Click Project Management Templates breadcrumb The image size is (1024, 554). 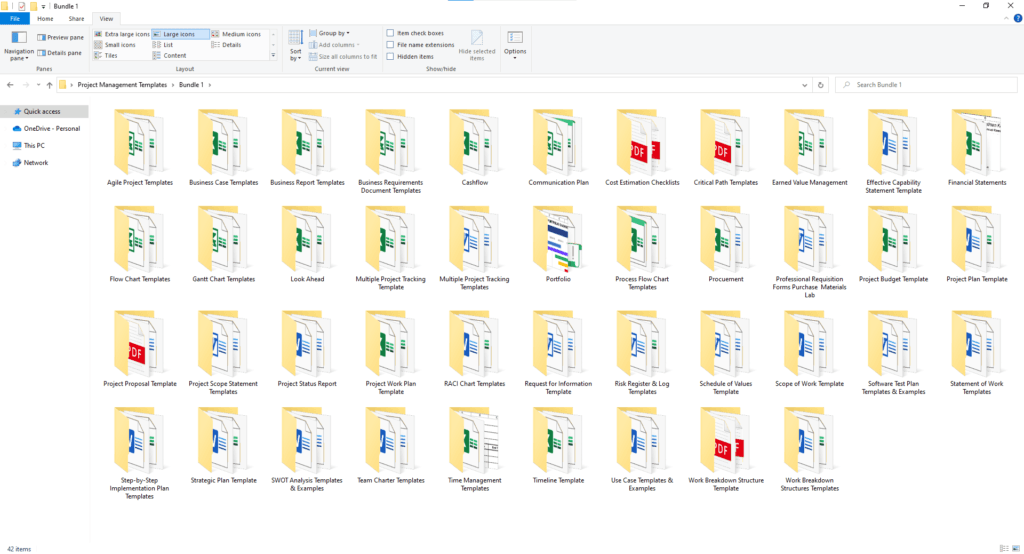[x=122, y=85]
